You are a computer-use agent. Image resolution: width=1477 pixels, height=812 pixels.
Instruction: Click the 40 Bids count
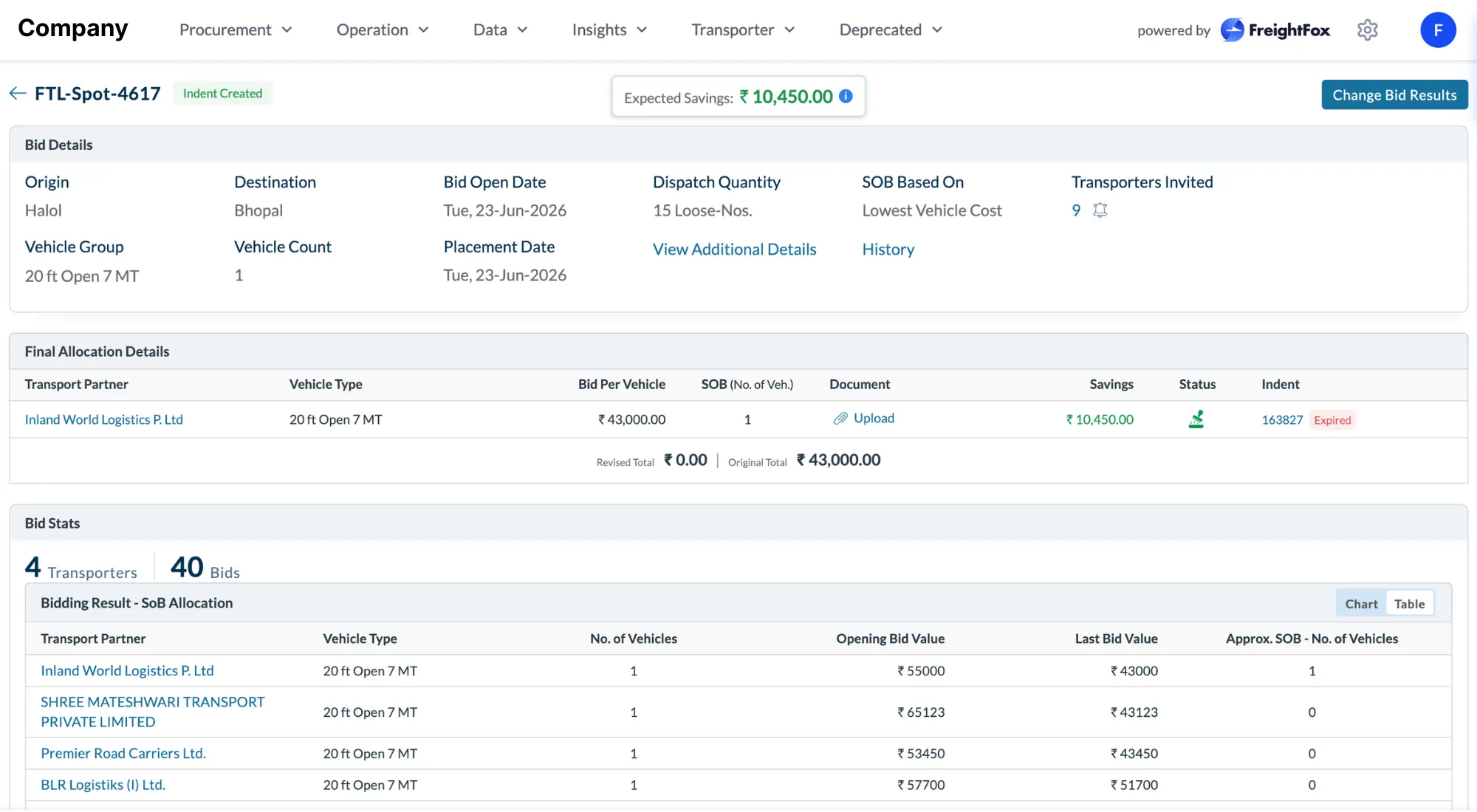point(205,568)
